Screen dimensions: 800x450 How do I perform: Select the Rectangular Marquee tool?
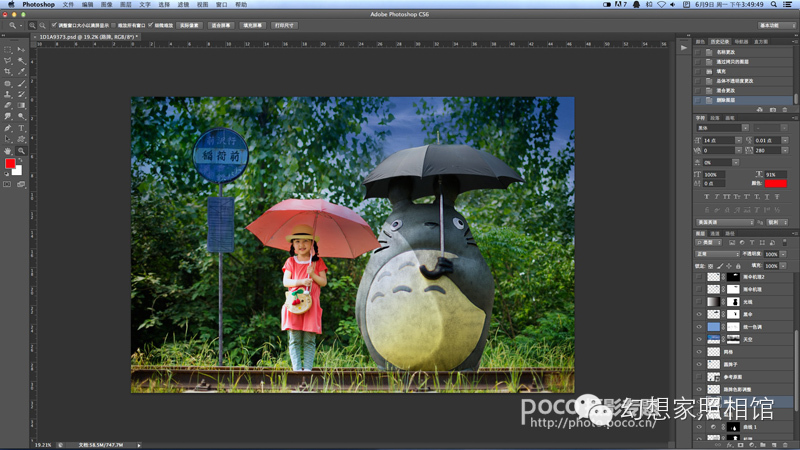(x=8, y=50)
